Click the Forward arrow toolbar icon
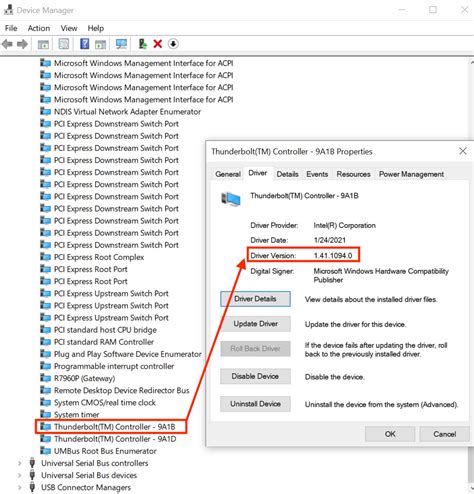This screenshot has width=474, height=494. [22, 44]
